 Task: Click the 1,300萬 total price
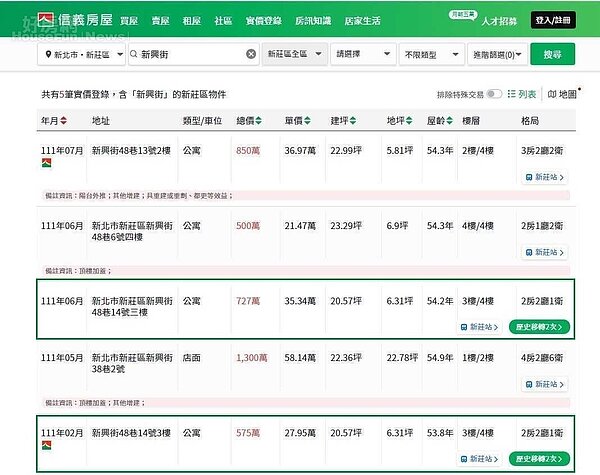pyautogui.click(x=252, y=357)
